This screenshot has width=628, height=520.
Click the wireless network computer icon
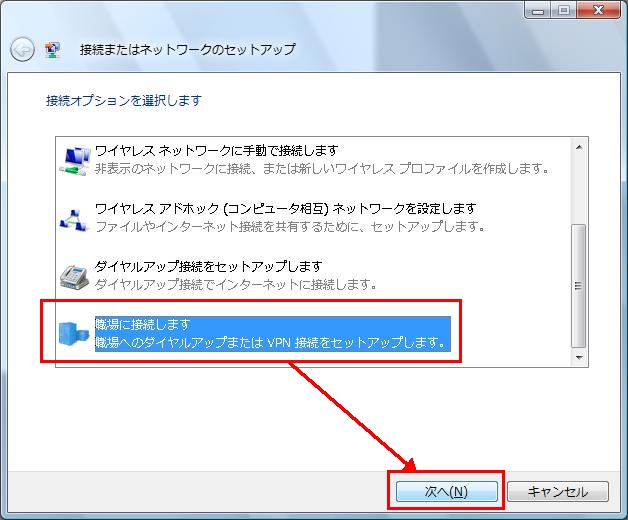click(x=74, y=159)
